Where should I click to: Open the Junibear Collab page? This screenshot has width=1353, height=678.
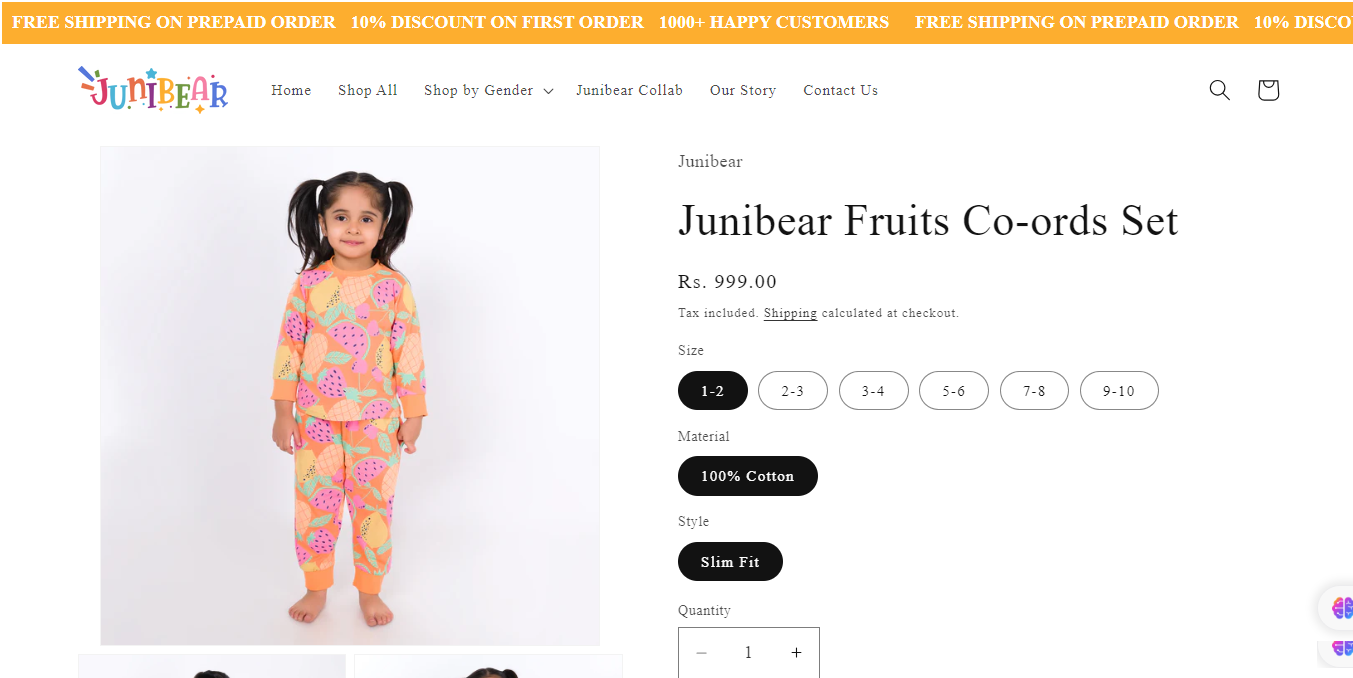coord(629,90)
